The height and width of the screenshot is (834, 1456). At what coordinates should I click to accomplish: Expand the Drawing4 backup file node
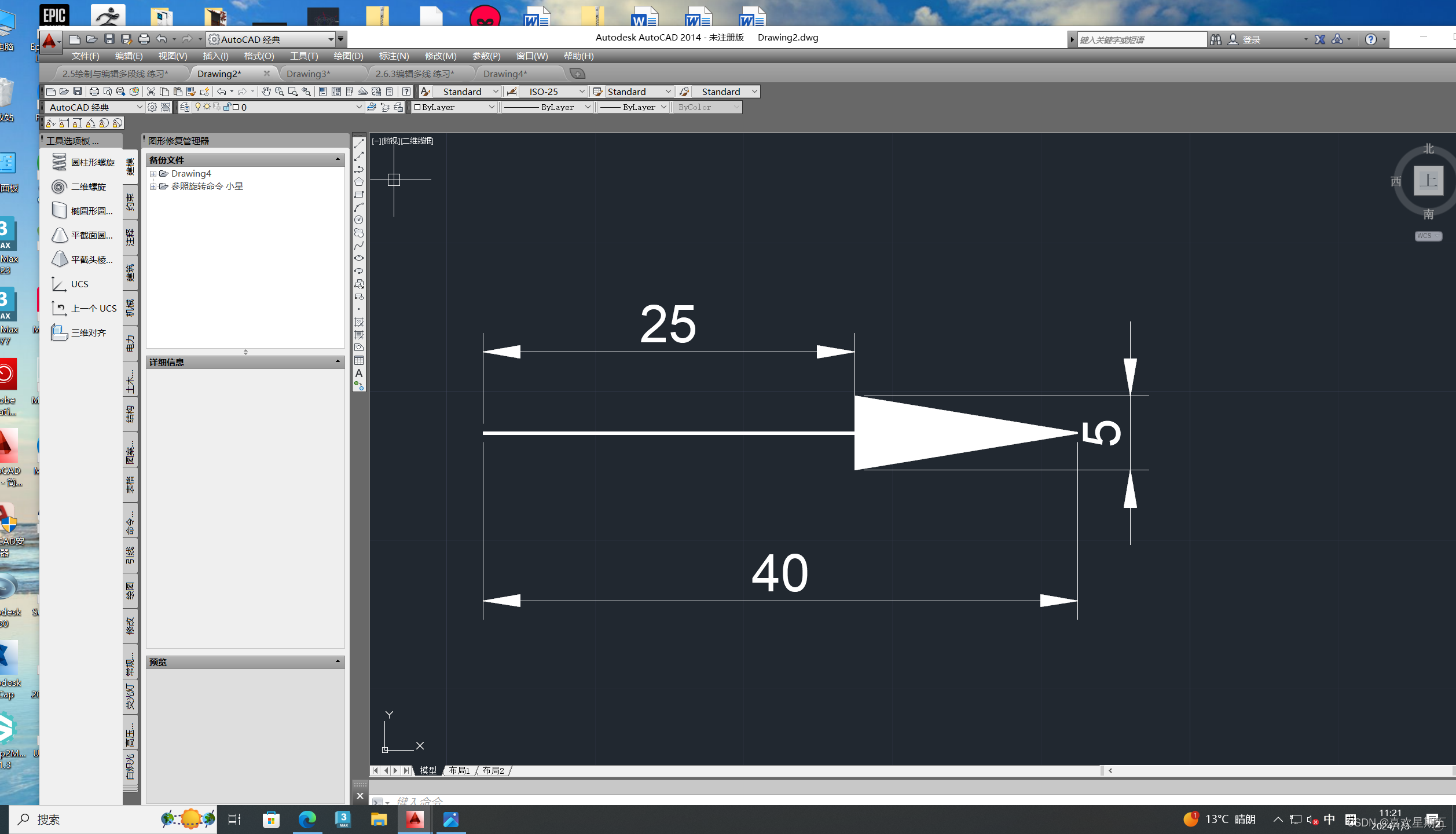(x=153, y=174)
